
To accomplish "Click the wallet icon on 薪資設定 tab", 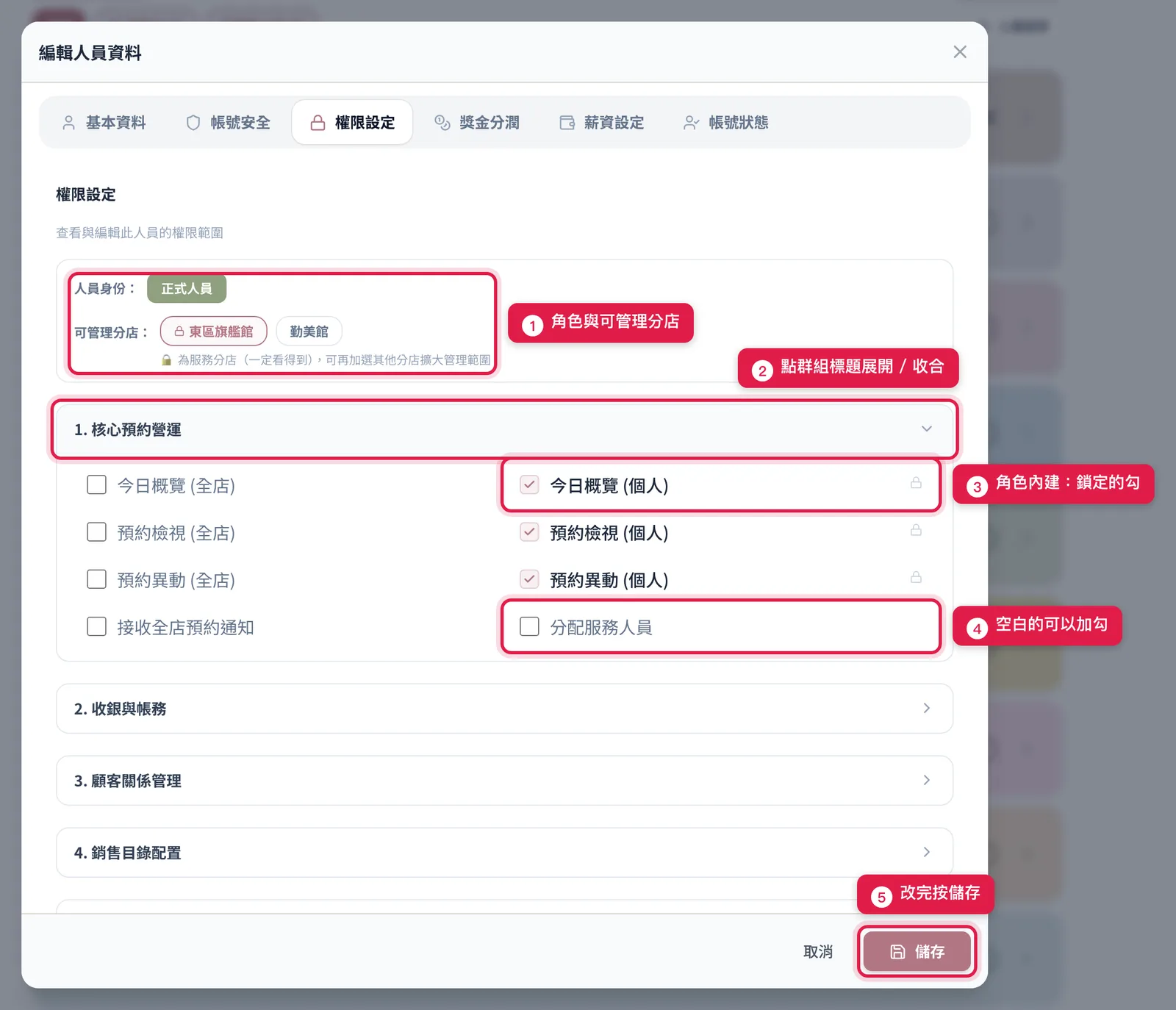I will click(x=567, y=123).
